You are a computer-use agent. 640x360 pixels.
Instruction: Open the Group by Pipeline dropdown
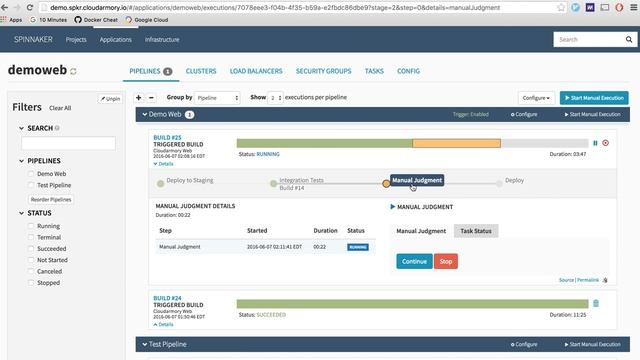(218, 98)
